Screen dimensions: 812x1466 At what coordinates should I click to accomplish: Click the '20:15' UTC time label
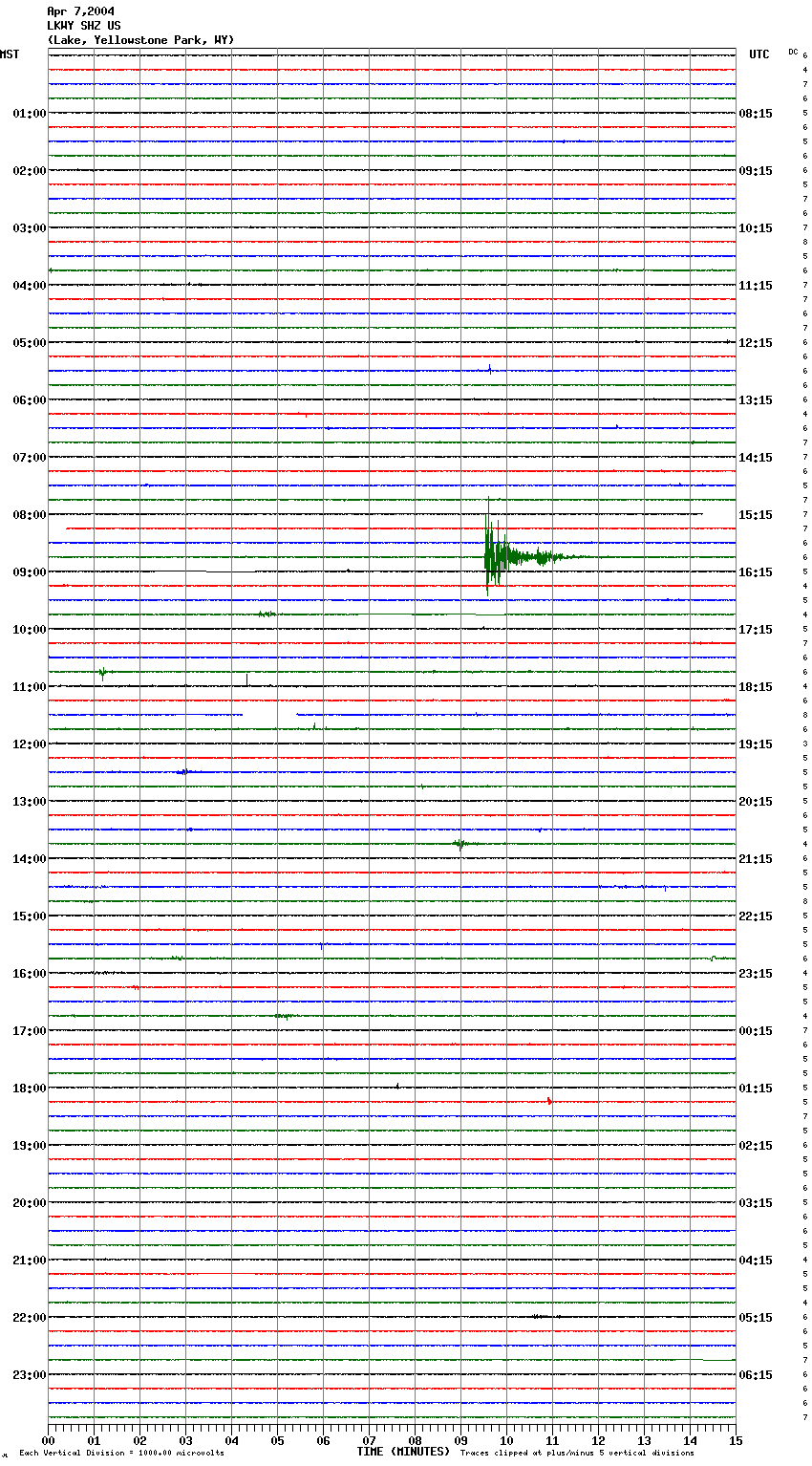756,802
